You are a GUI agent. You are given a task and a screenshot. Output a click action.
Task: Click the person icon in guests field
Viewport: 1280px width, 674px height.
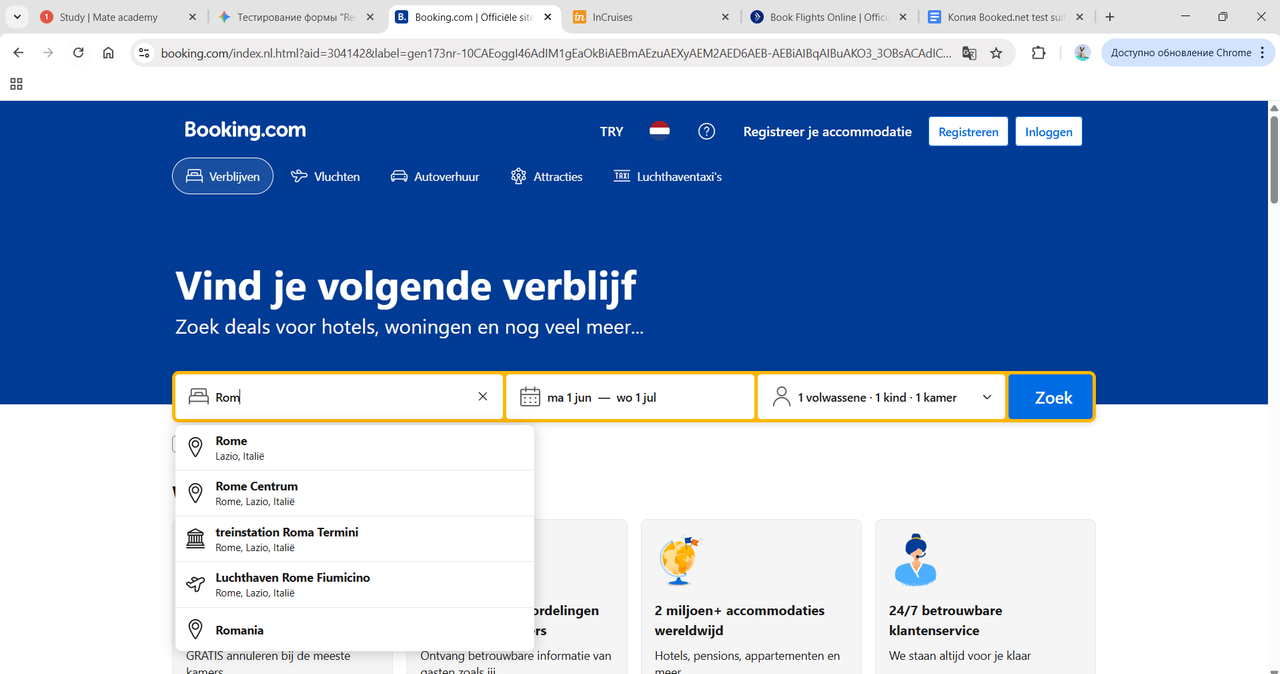pyautogui.click(x=781, y=397)
